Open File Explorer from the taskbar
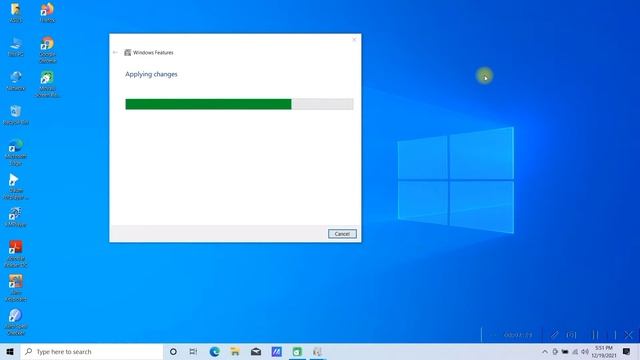640x360 pixels. click(235, 351)
